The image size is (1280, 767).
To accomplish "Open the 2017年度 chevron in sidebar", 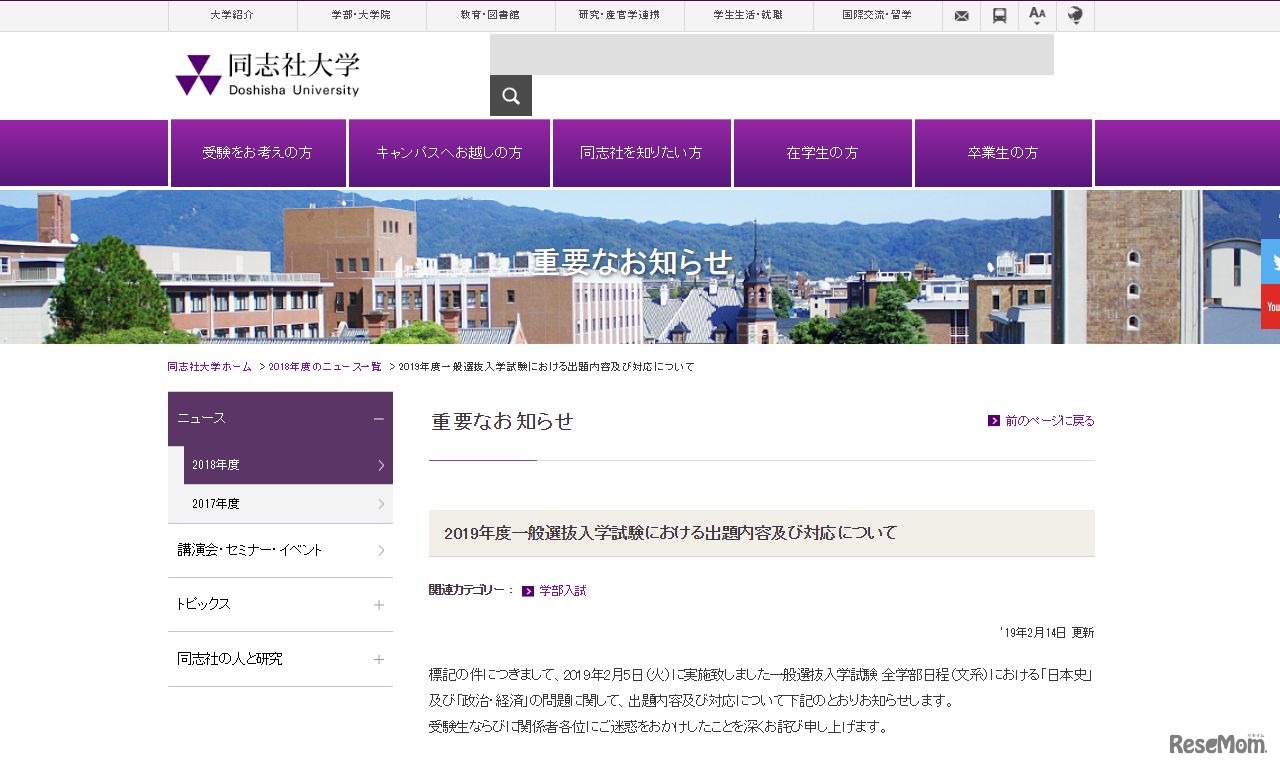I will tap(378, 503).
